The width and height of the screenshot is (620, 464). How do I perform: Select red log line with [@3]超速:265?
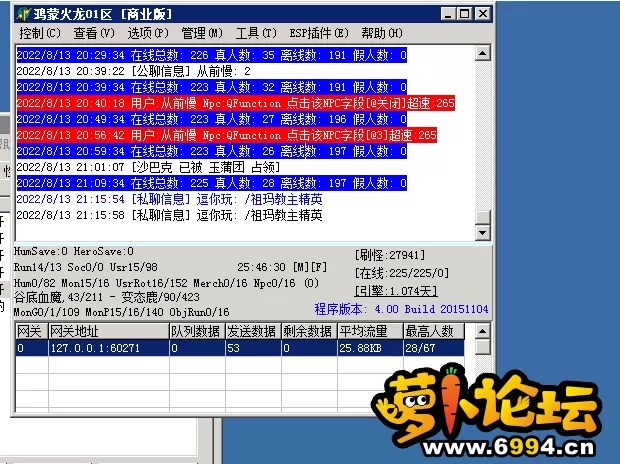click(x=227, y=135)
